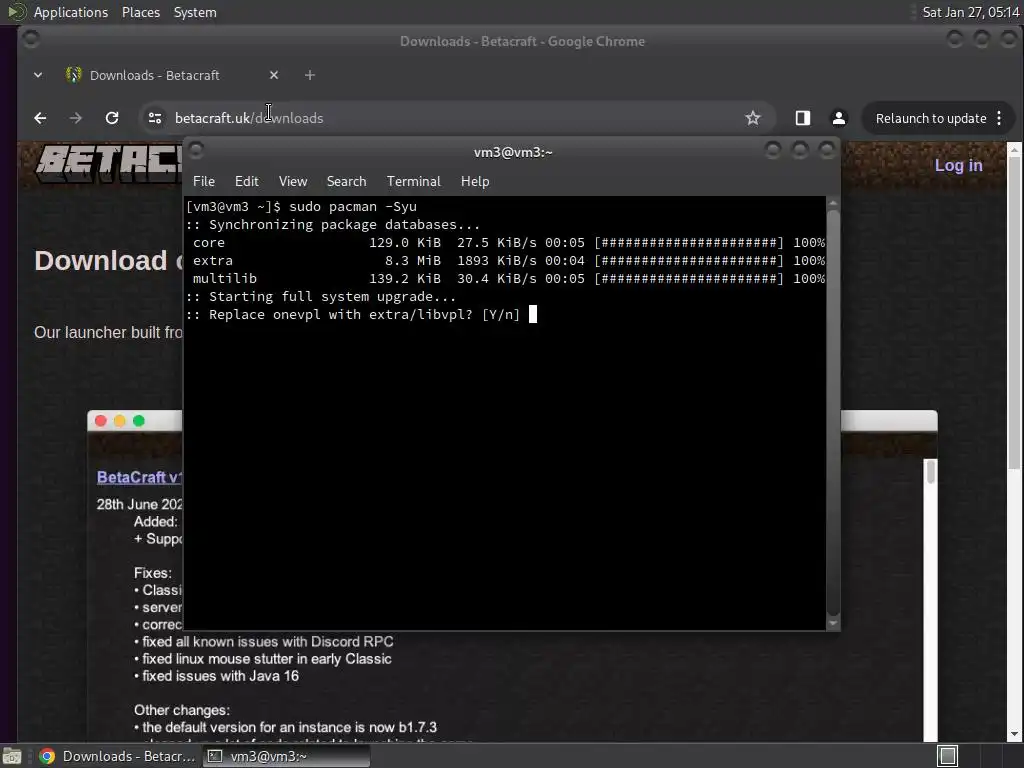Open Chrome three-dot menu
The image size is (1024, 768).
[x=999, y=118]
